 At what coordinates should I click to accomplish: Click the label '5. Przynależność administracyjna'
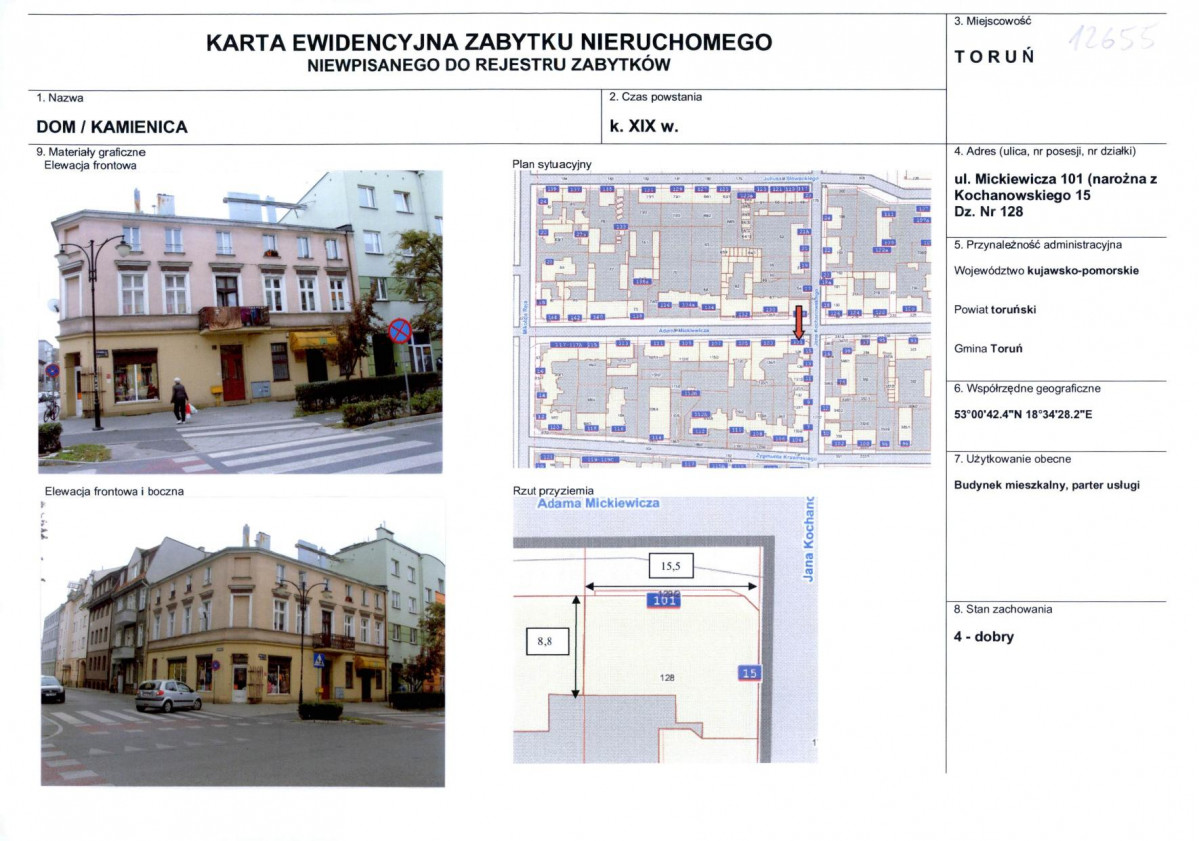[x=1038, y=245]
